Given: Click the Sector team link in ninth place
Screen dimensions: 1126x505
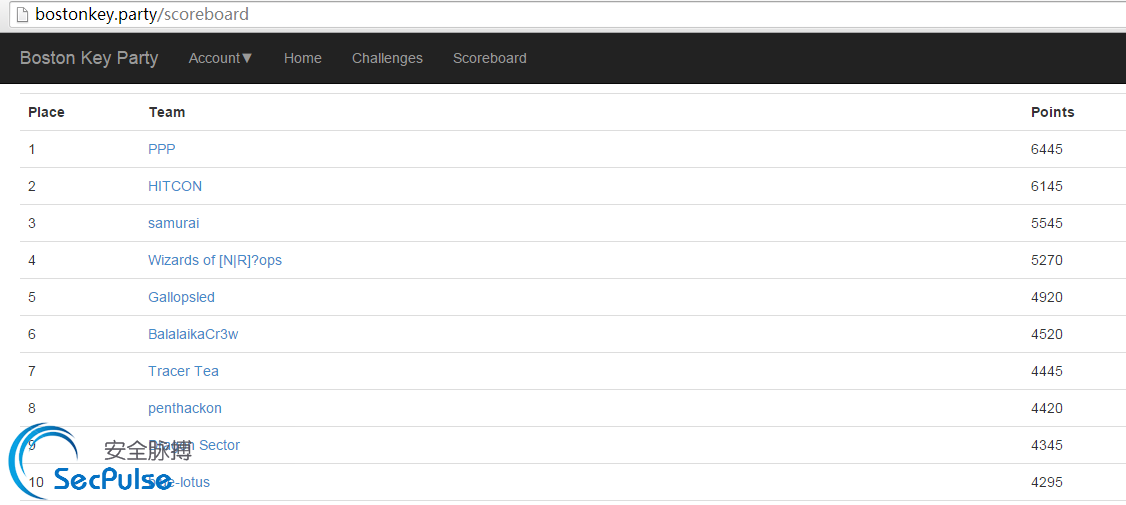Looking at the screenshot, I should coord(194,445).
